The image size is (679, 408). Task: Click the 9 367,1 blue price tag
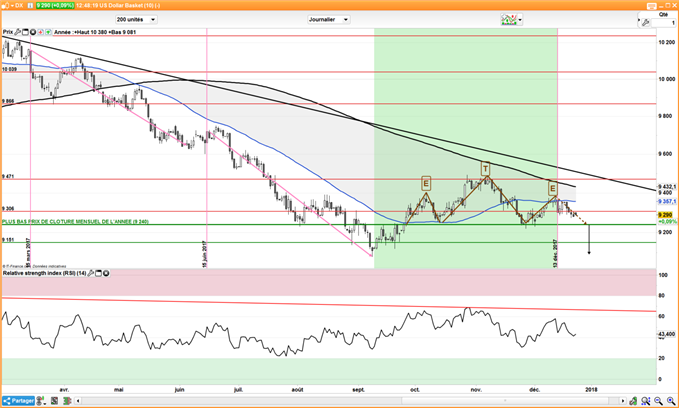(x=667, y=201)
